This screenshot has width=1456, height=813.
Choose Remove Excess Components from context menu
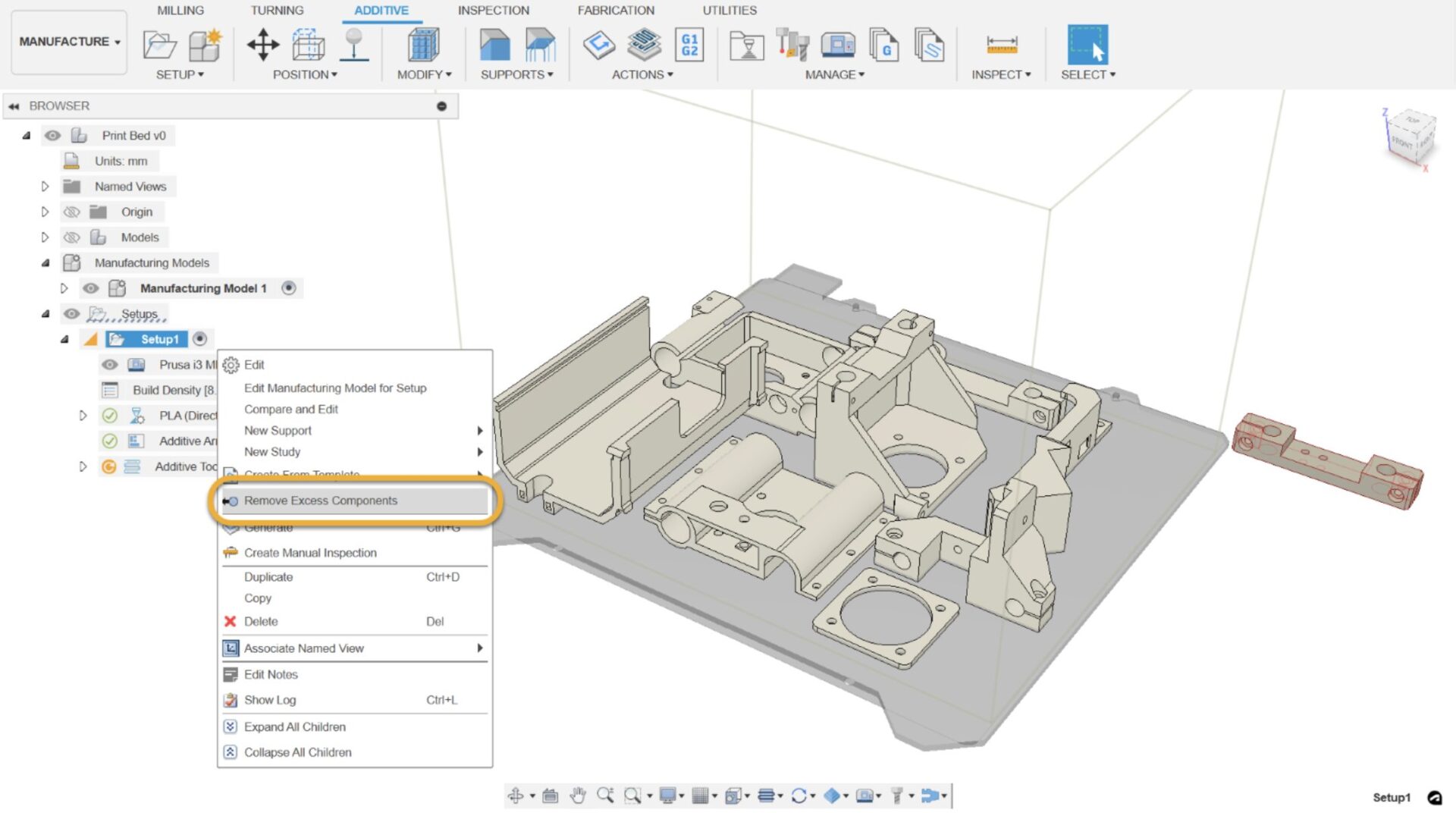click(x=320, y=501)
